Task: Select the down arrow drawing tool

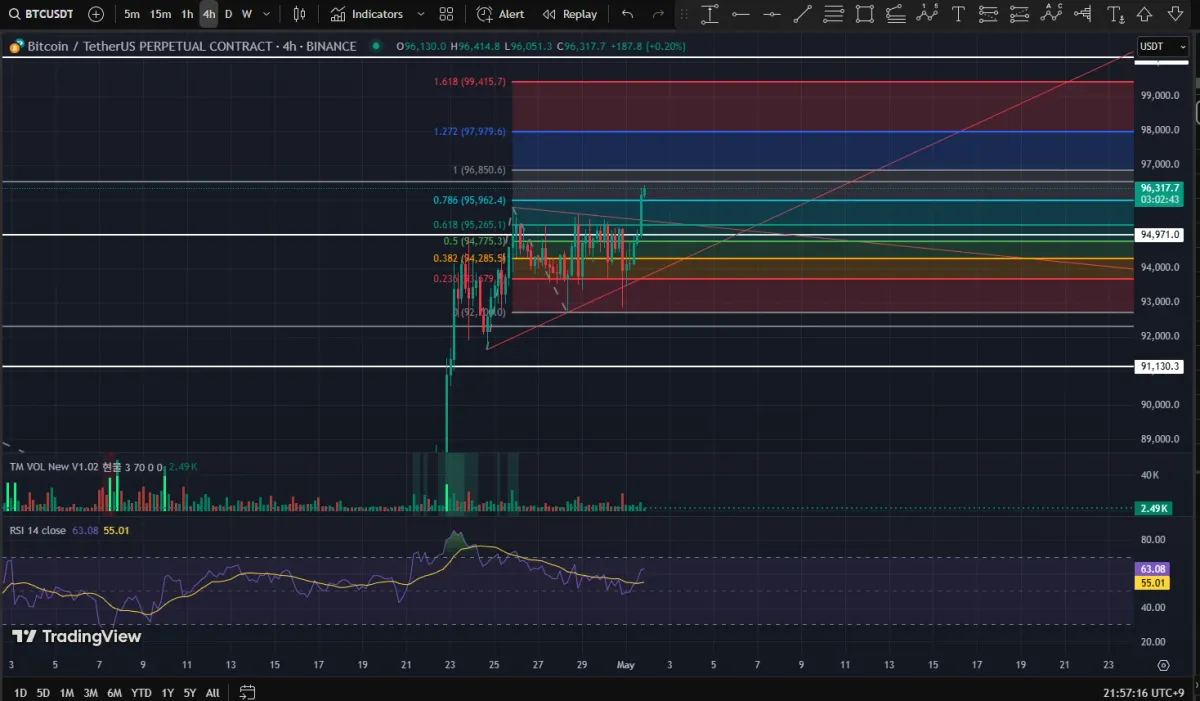Action: (1175, 14)
